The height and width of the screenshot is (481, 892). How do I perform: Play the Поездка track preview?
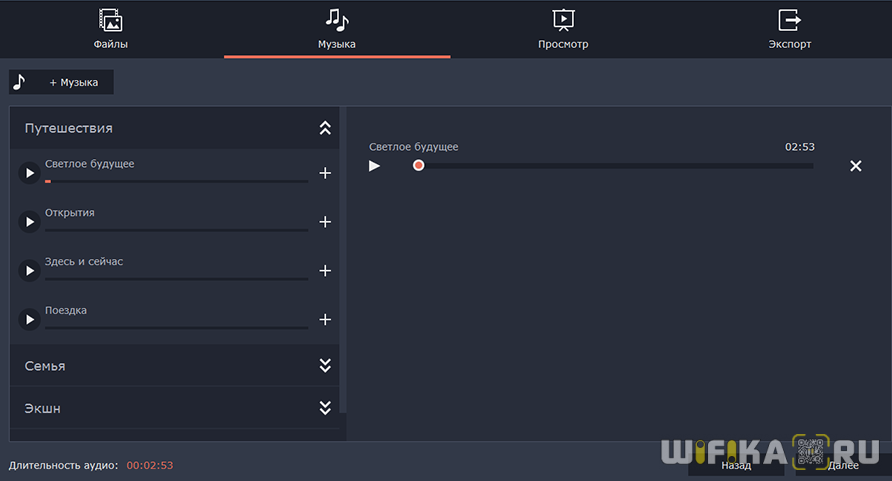click(30, 320)
